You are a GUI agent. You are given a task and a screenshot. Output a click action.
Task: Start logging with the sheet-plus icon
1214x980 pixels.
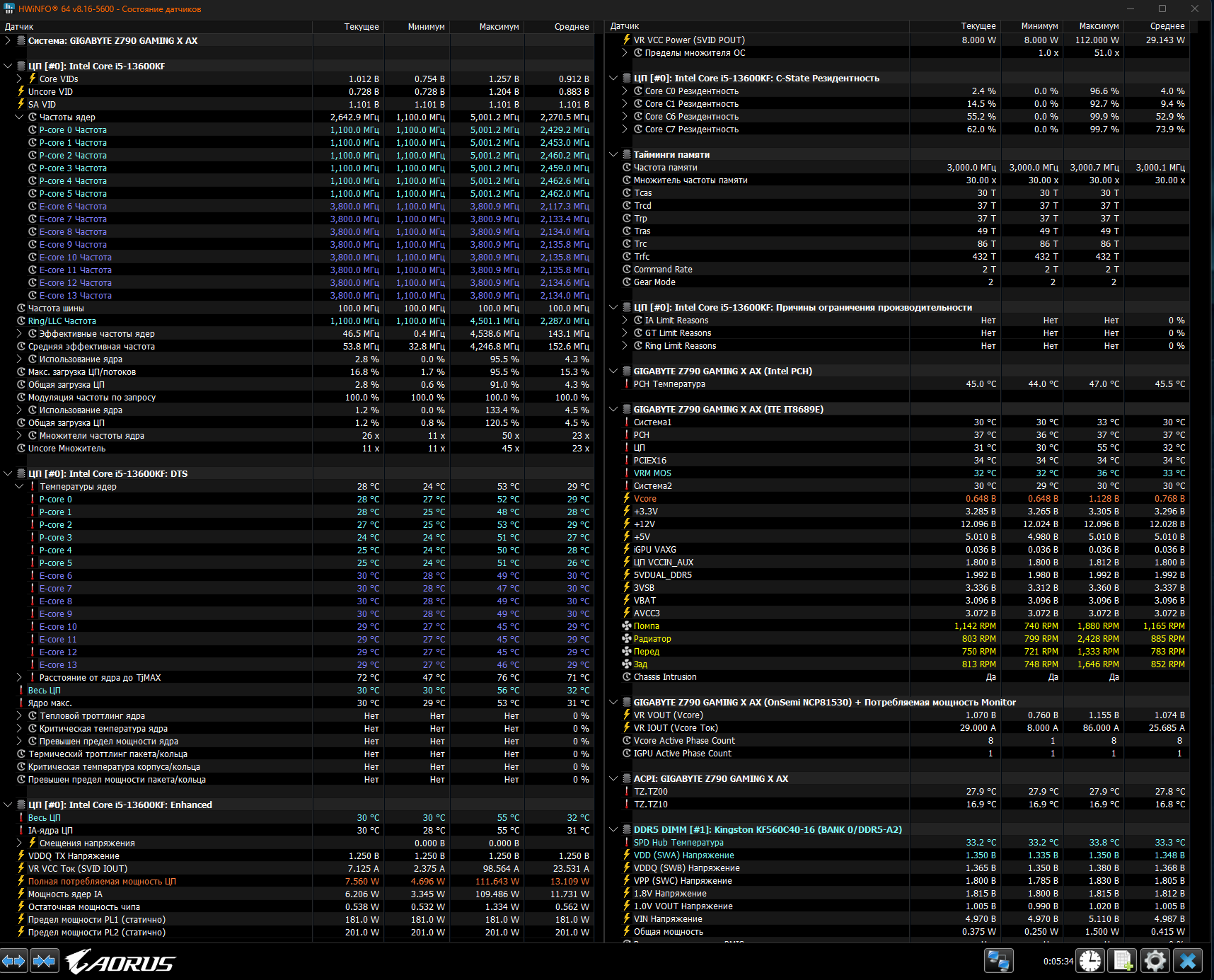coord(1122,961)
